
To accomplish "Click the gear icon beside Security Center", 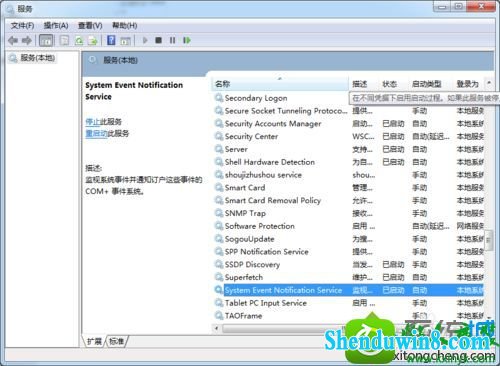I will [x=219, y=137].
